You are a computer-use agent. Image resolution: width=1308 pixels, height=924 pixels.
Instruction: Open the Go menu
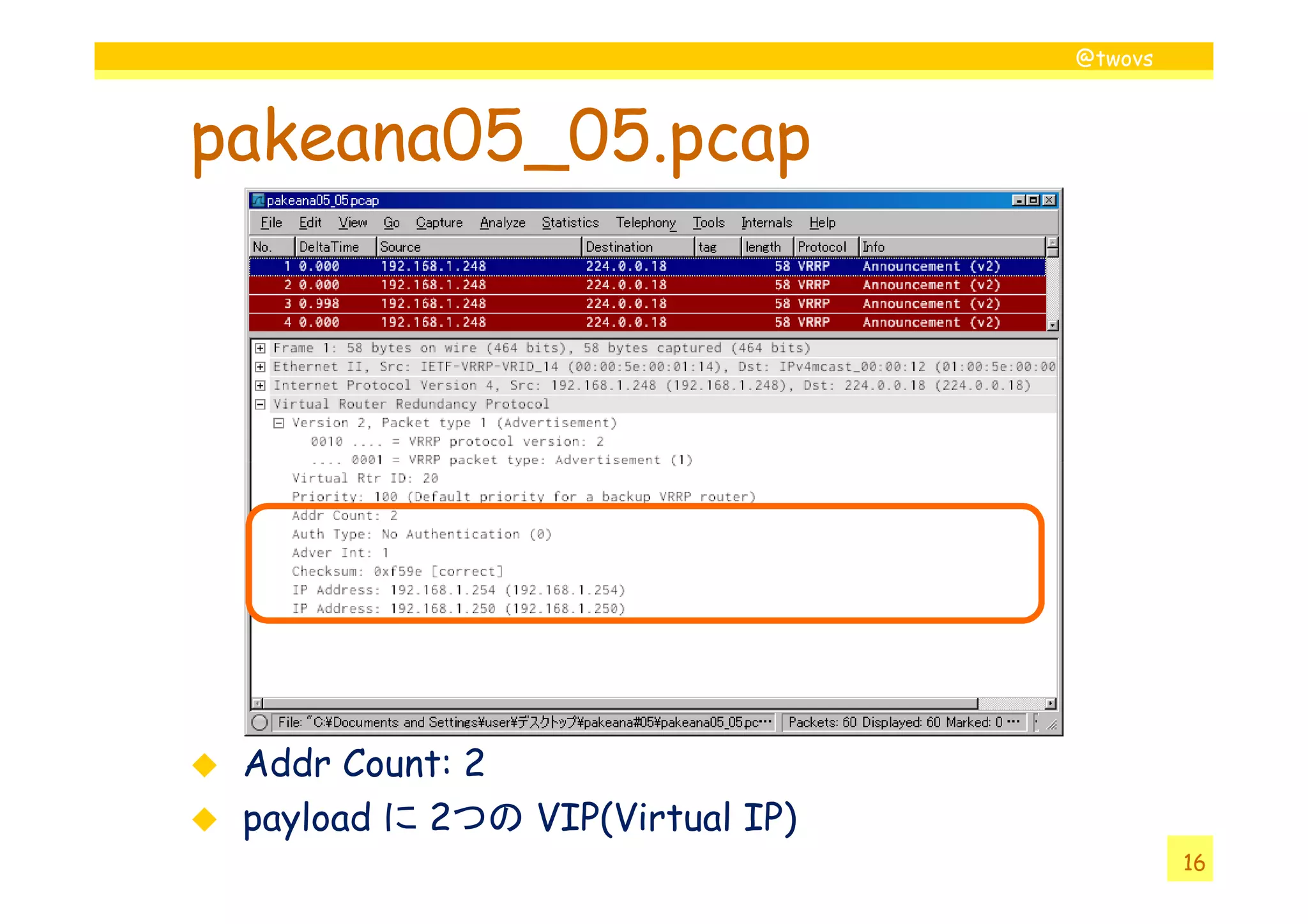tap(392, 222)
